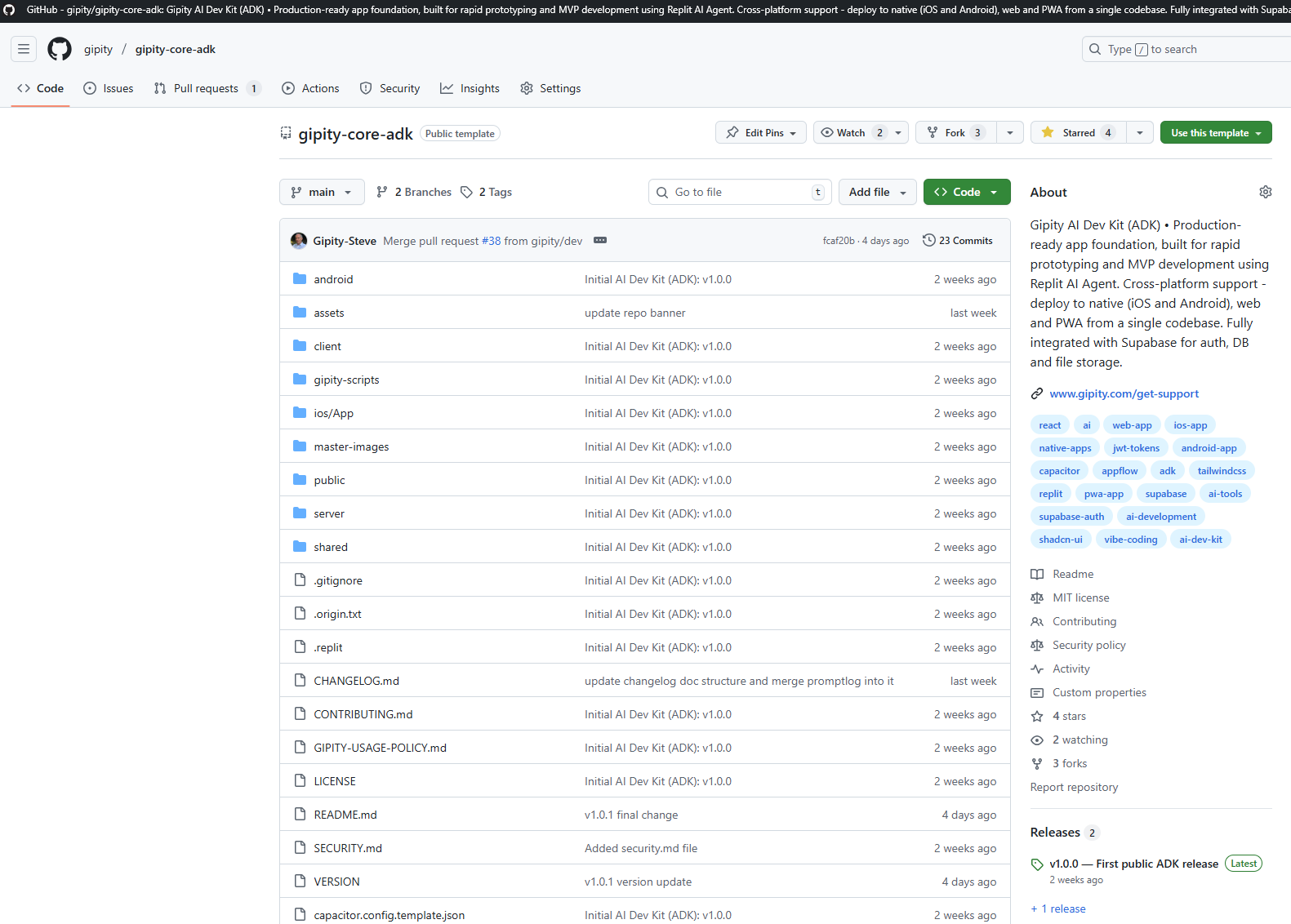The height and width of the screenshot is (924, 1291).
Task: Open the Fork options caret
Action: 1010,132
